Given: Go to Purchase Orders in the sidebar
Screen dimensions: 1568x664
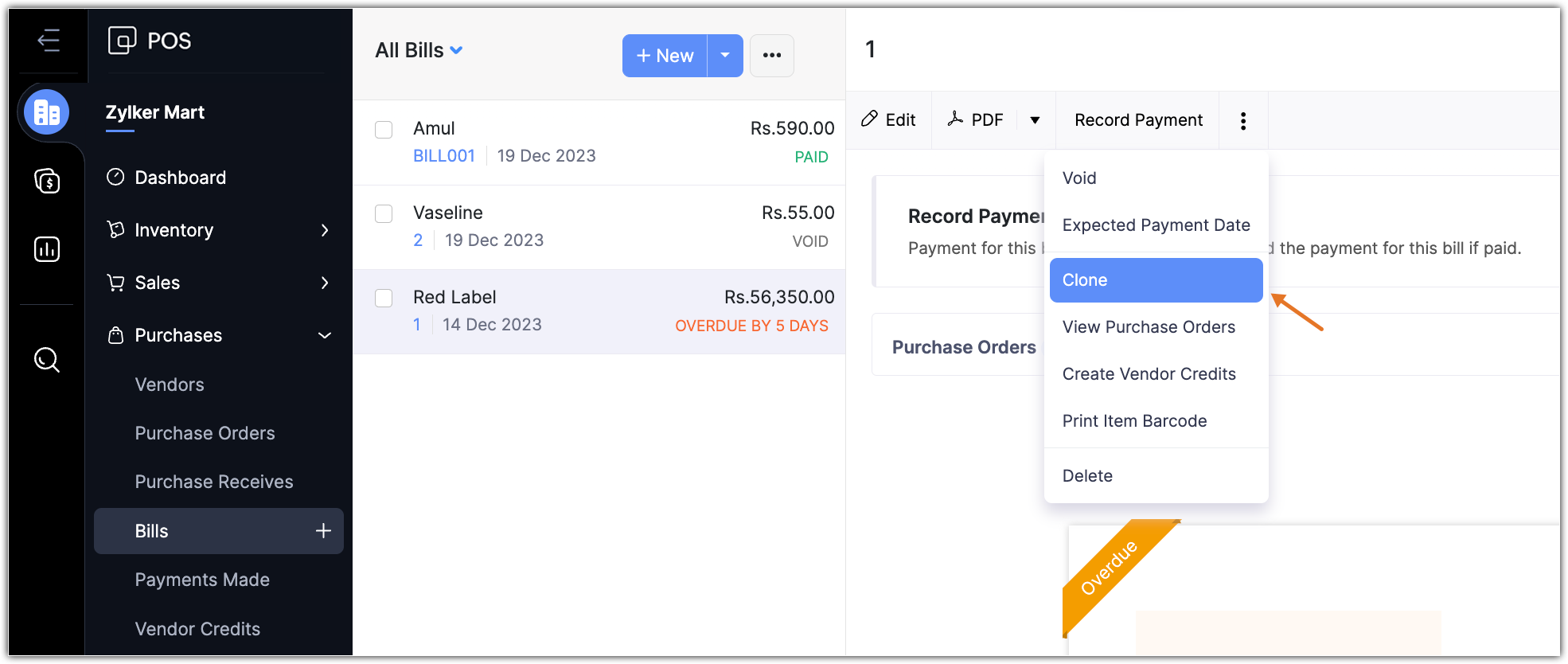Looking at the screenshot, I should [205, 433].
